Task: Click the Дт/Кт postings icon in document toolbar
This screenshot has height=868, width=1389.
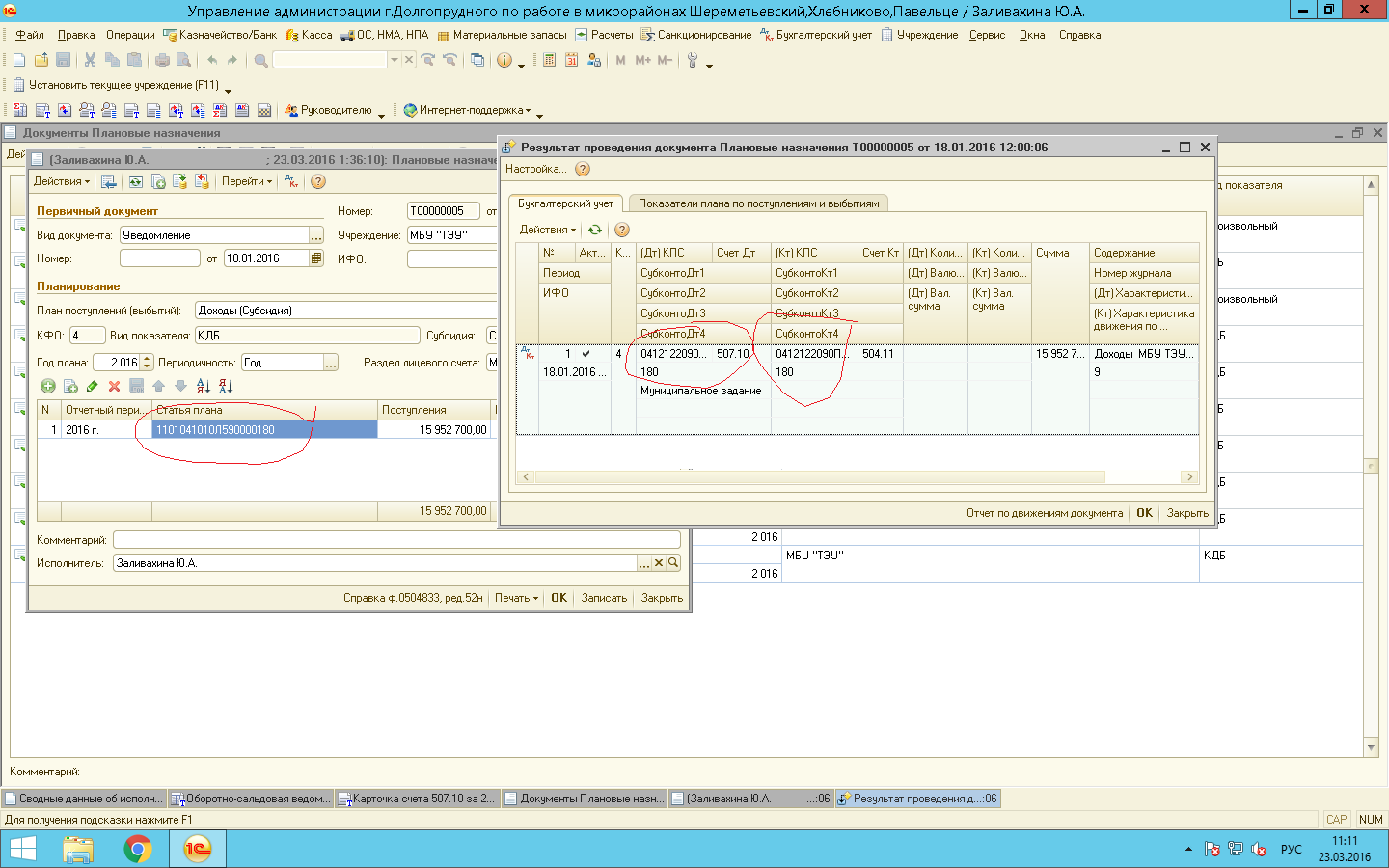Action: (291, 181)
